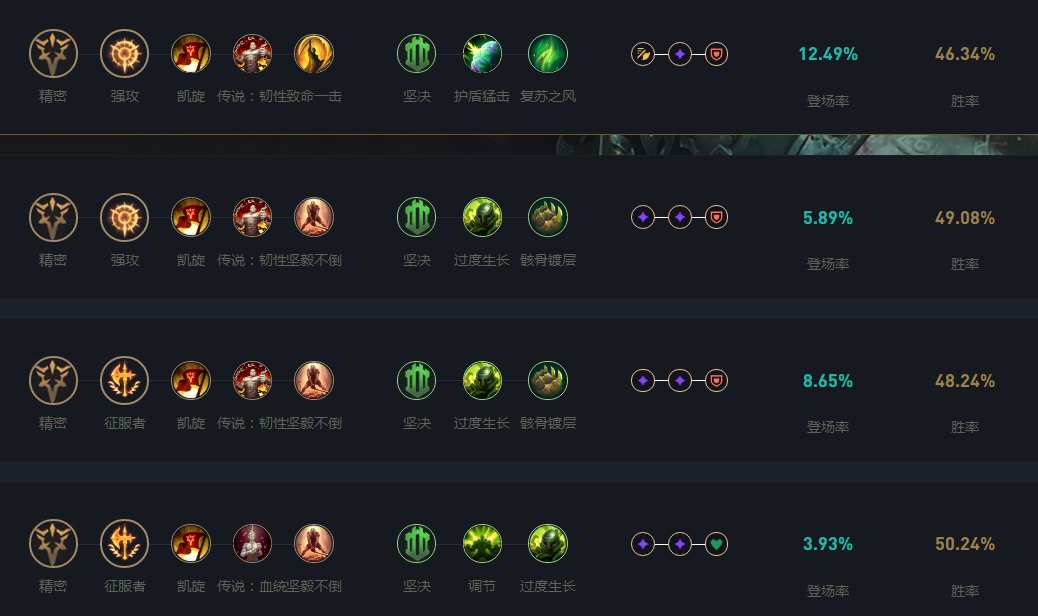Click the 50.24% win rate value
The height and width of the screenshot is (616, 1038).
(964, 544)
